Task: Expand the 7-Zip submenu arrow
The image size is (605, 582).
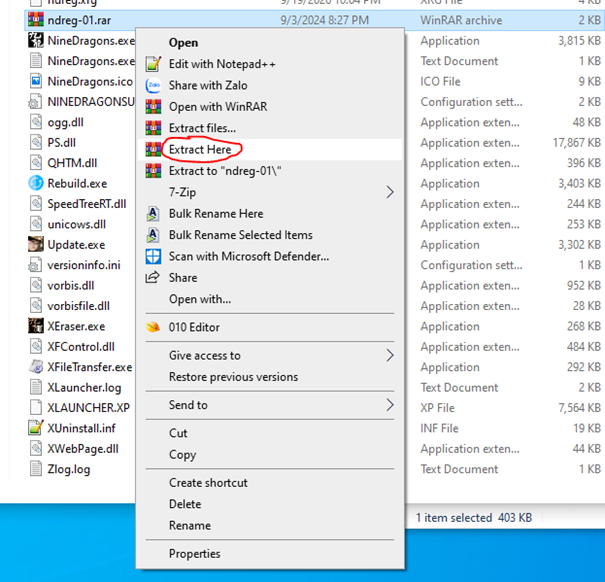Action: click(x=390, y=192)
